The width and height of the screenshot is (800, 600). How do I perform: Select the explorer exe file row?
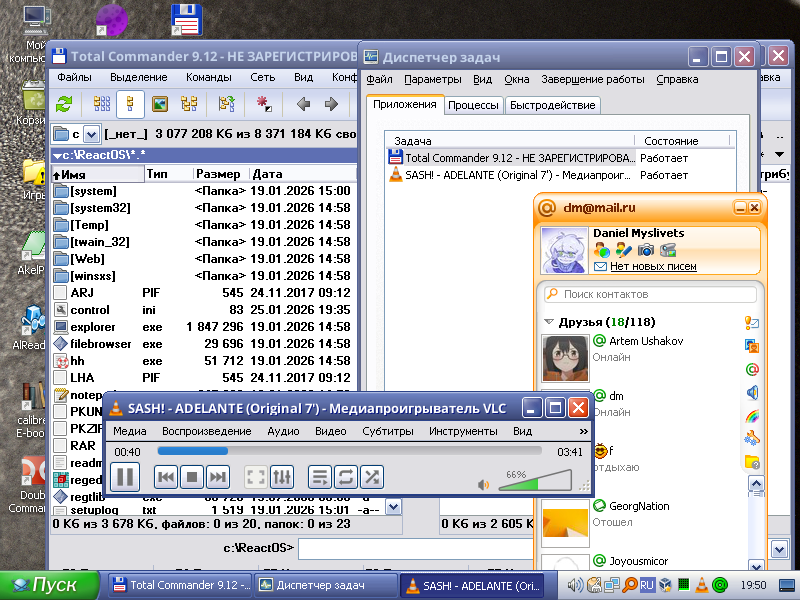pyautogui.click(x=203, y=327)
